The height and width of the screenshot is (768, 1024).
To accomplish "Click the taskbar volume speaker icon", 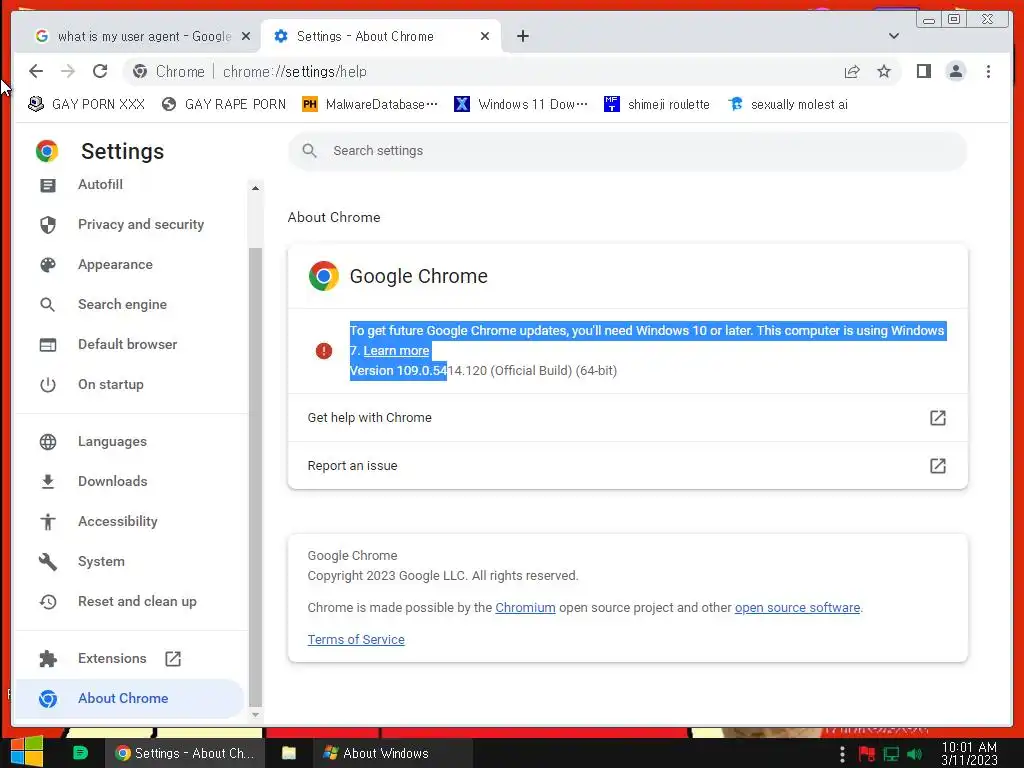I will click(914, 754).
